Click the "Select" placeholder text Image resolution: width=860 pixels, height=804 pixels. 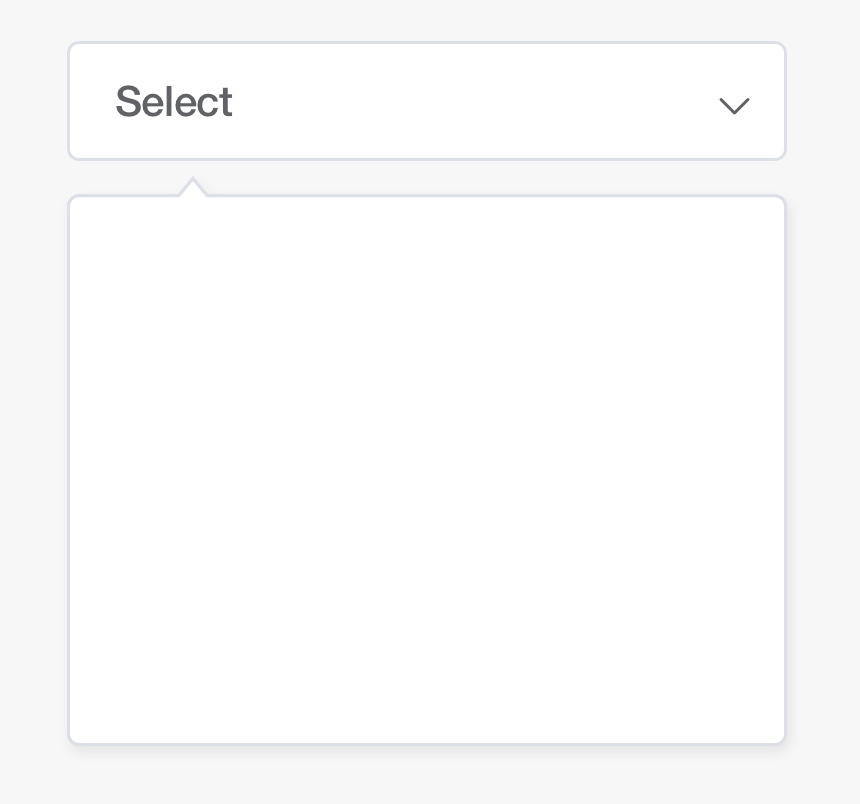[x=174, y=101]
